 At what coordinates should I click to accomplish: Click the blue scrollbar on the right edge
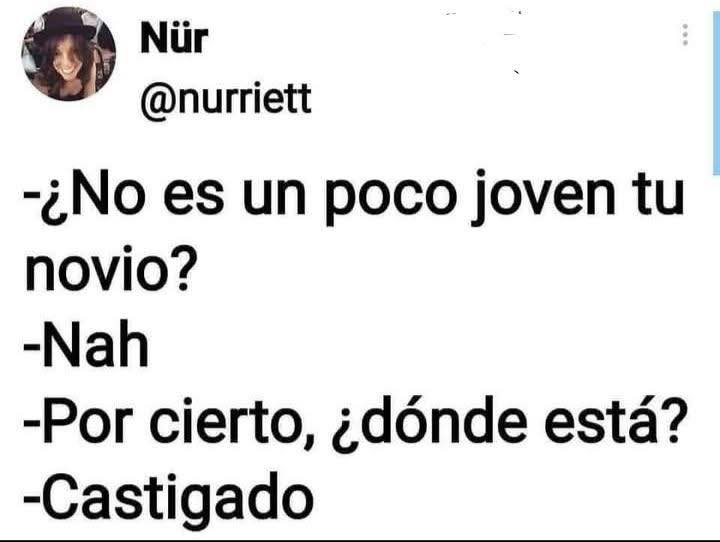pyautogui.click(x=716, y=92)
